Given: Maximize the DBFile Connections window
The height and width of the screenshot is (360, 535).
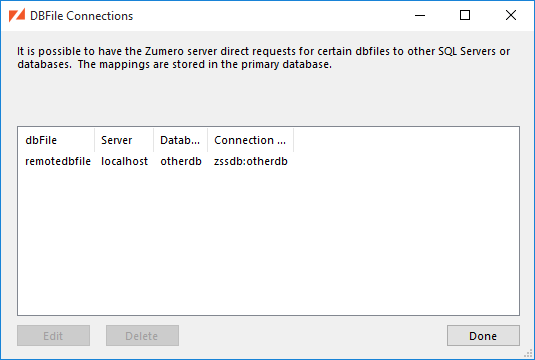Looking at the screenshot, I should point(465,15).
